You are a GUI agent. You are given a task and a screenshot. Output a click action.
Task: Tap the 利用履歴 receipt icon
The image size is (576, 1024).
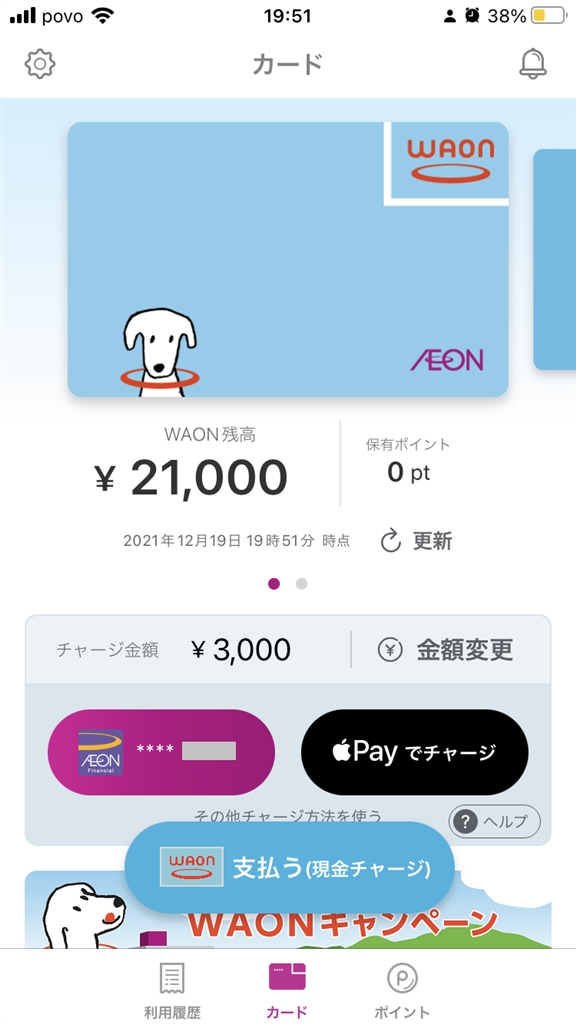tap(172, 978)
